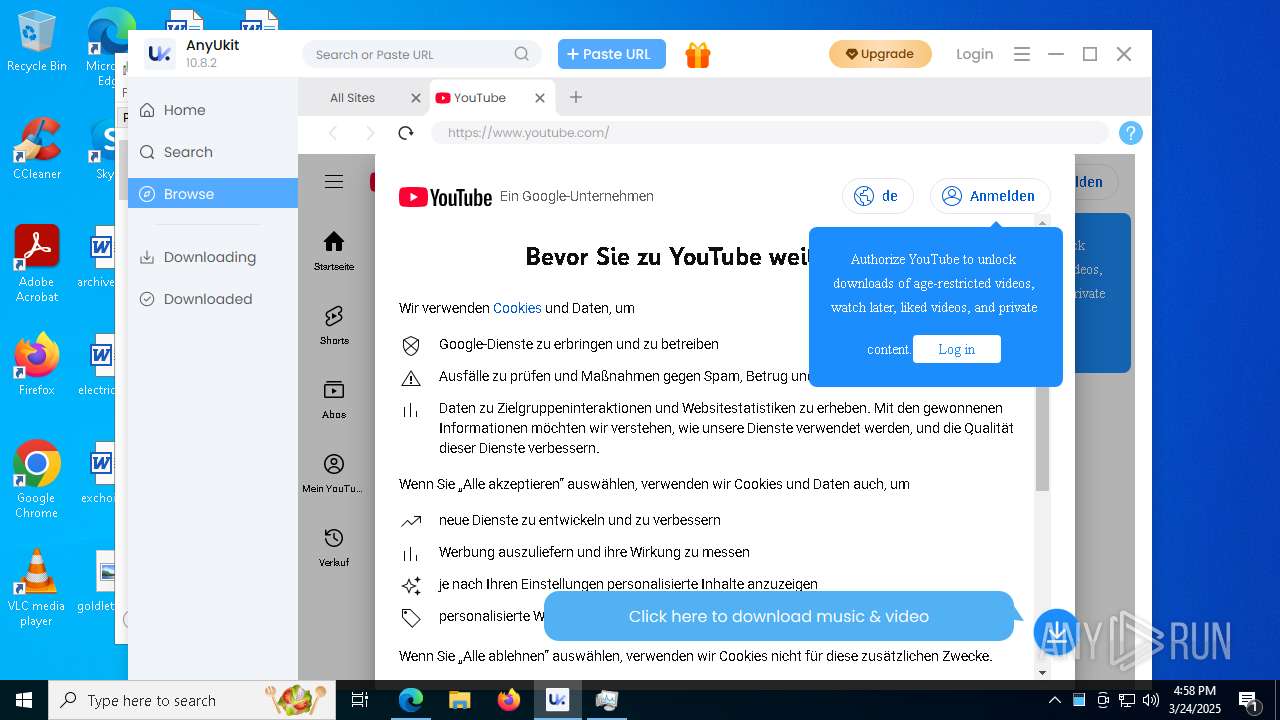Click the reload page icon

pos(405,133)
